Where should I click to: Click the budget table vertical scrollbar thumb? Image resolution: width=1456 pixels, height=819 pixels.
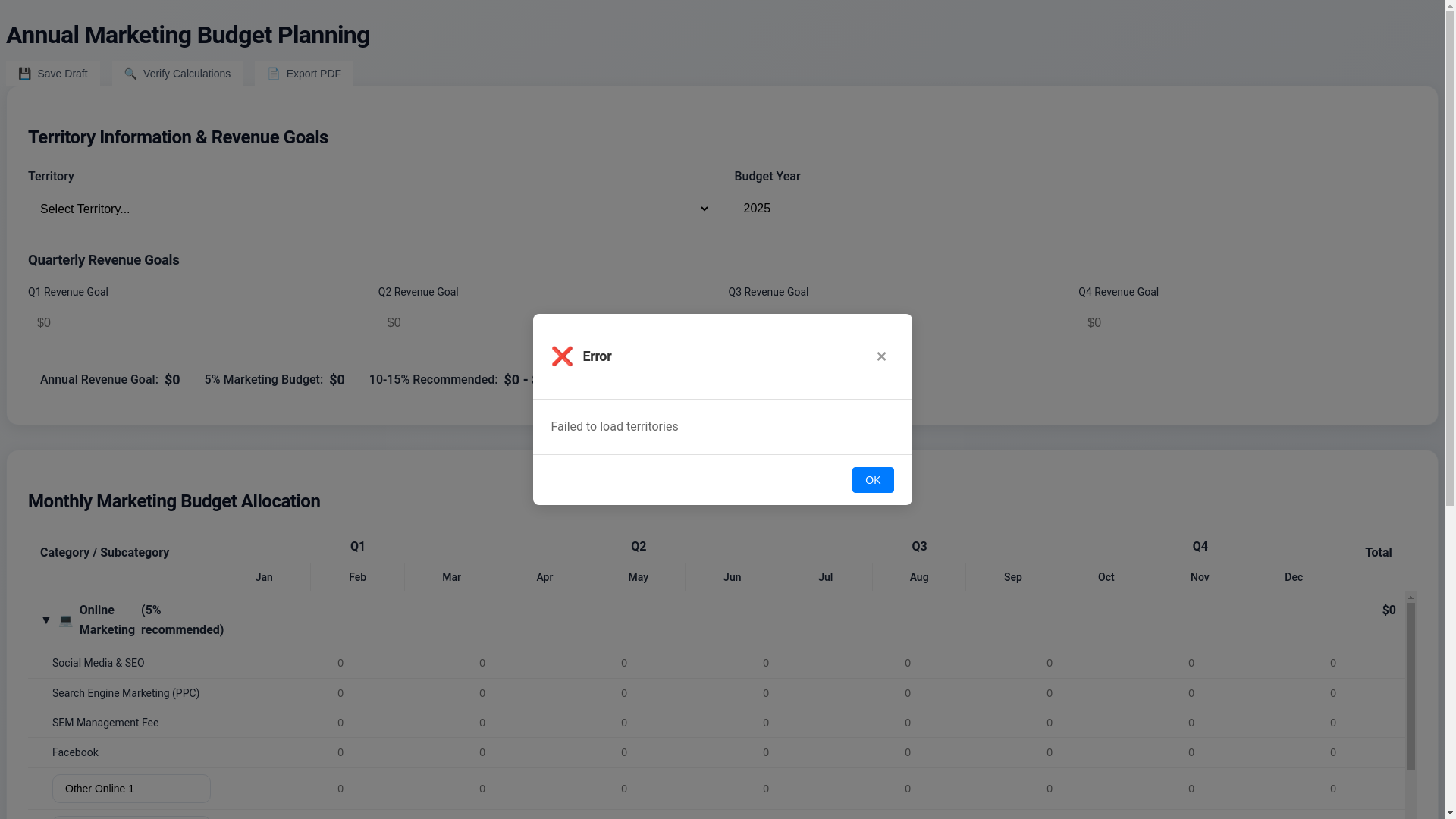click(1410, 687)
